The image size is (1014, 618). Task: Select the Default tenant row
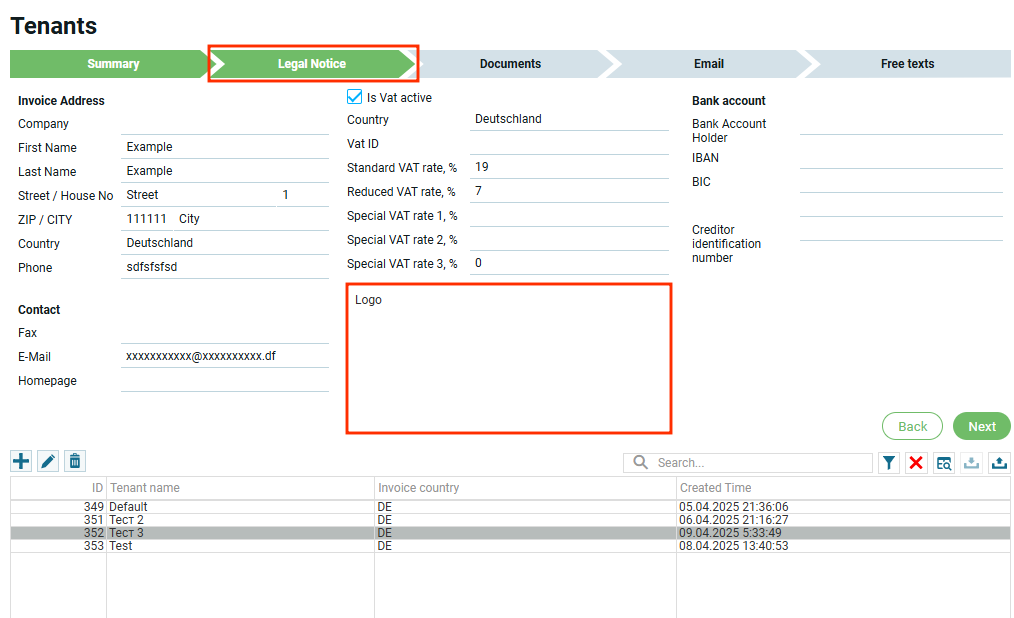coord(240,507)
